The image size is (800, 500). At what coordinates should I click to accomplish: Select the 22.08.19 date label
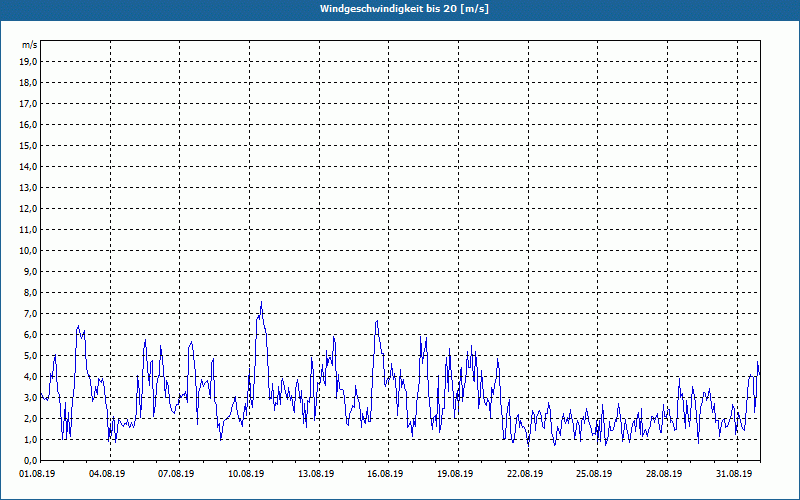(524, 474)
